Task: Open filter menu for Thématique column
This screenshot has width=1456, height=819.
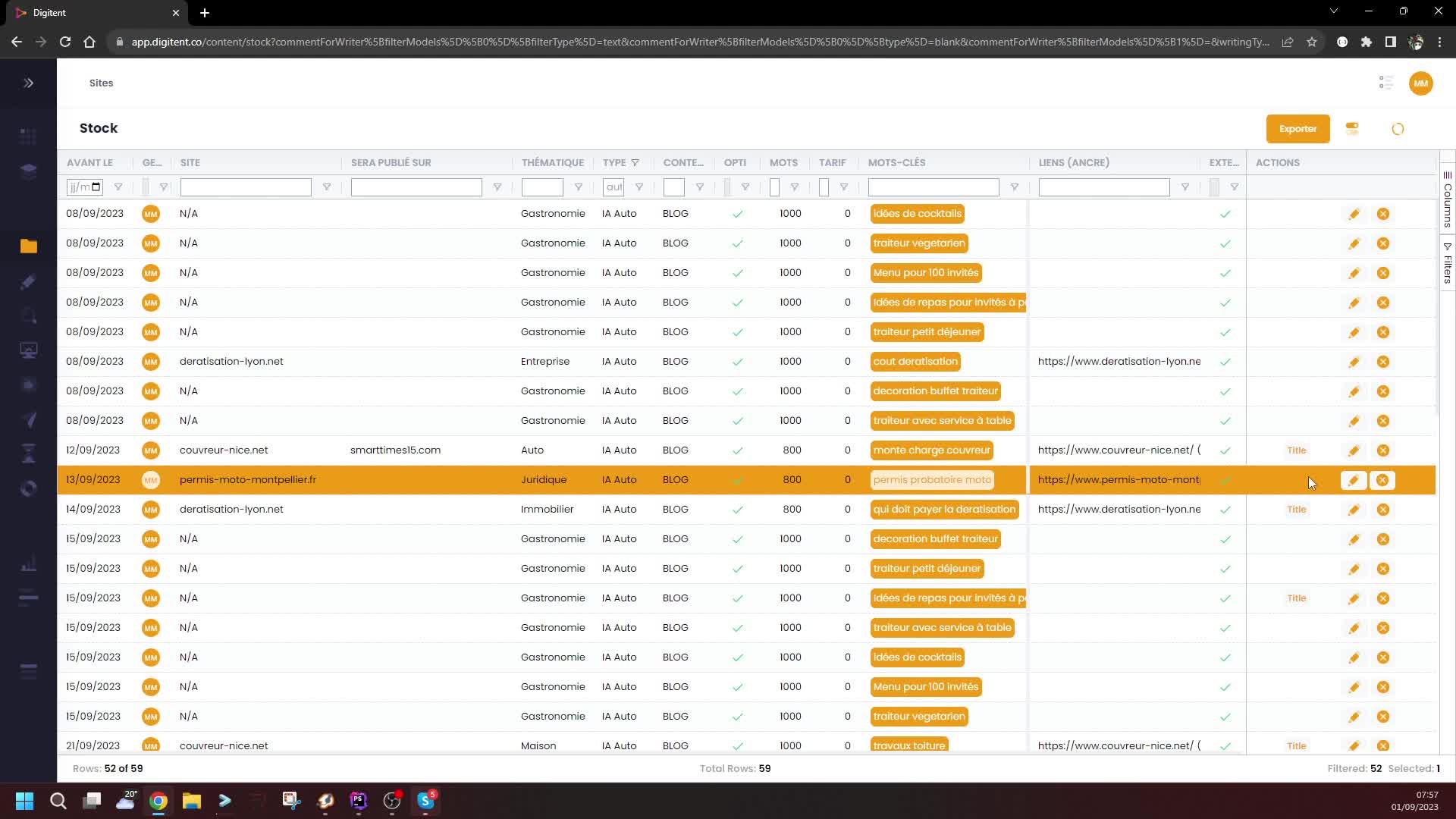Action: click(x=578, y=187)
